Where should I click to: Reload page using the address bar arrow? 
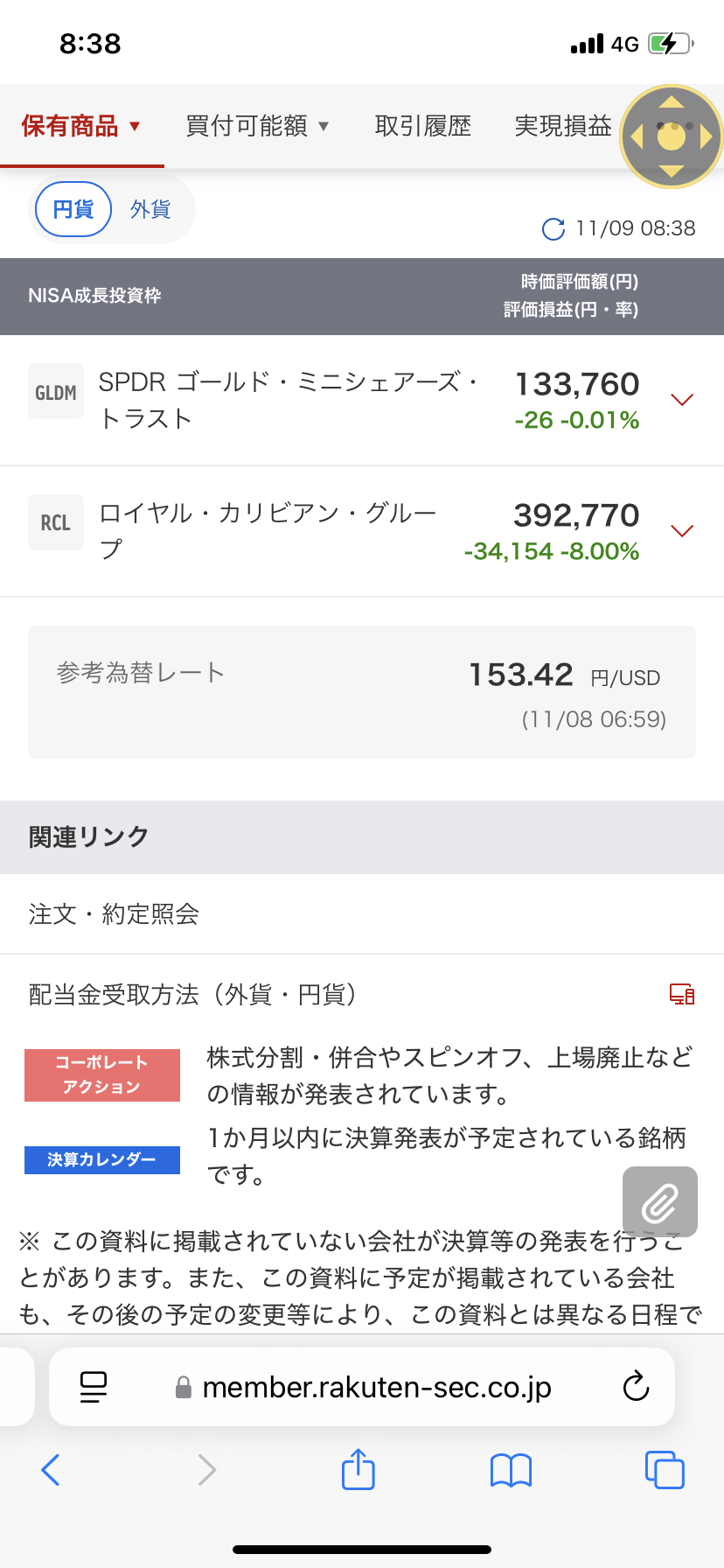click(636, 1387)
